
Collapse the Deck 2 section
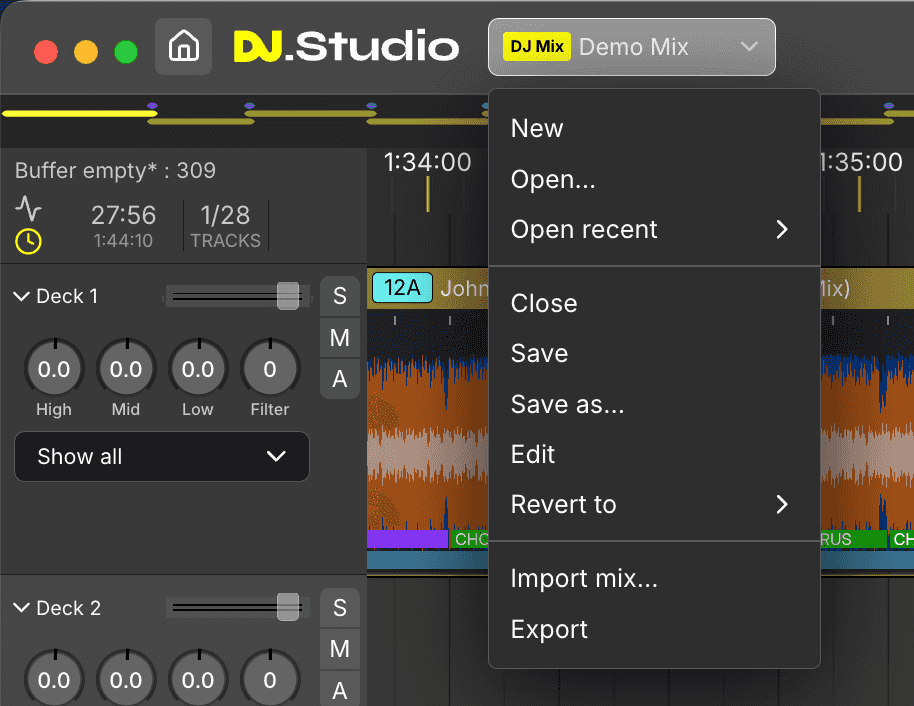tap(22, 608)
